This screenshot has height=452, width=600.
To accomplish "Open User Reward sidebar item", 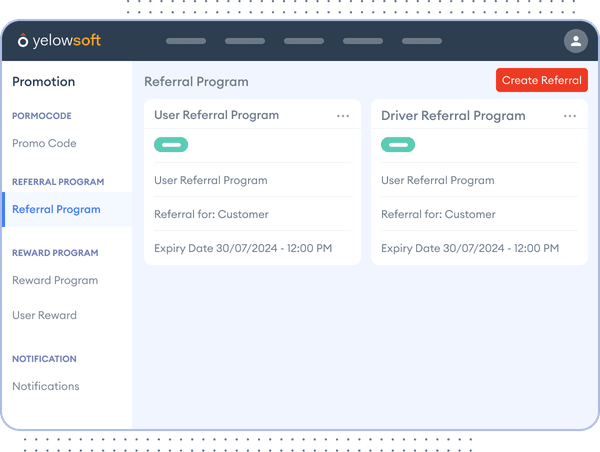I will click(44, 315).
